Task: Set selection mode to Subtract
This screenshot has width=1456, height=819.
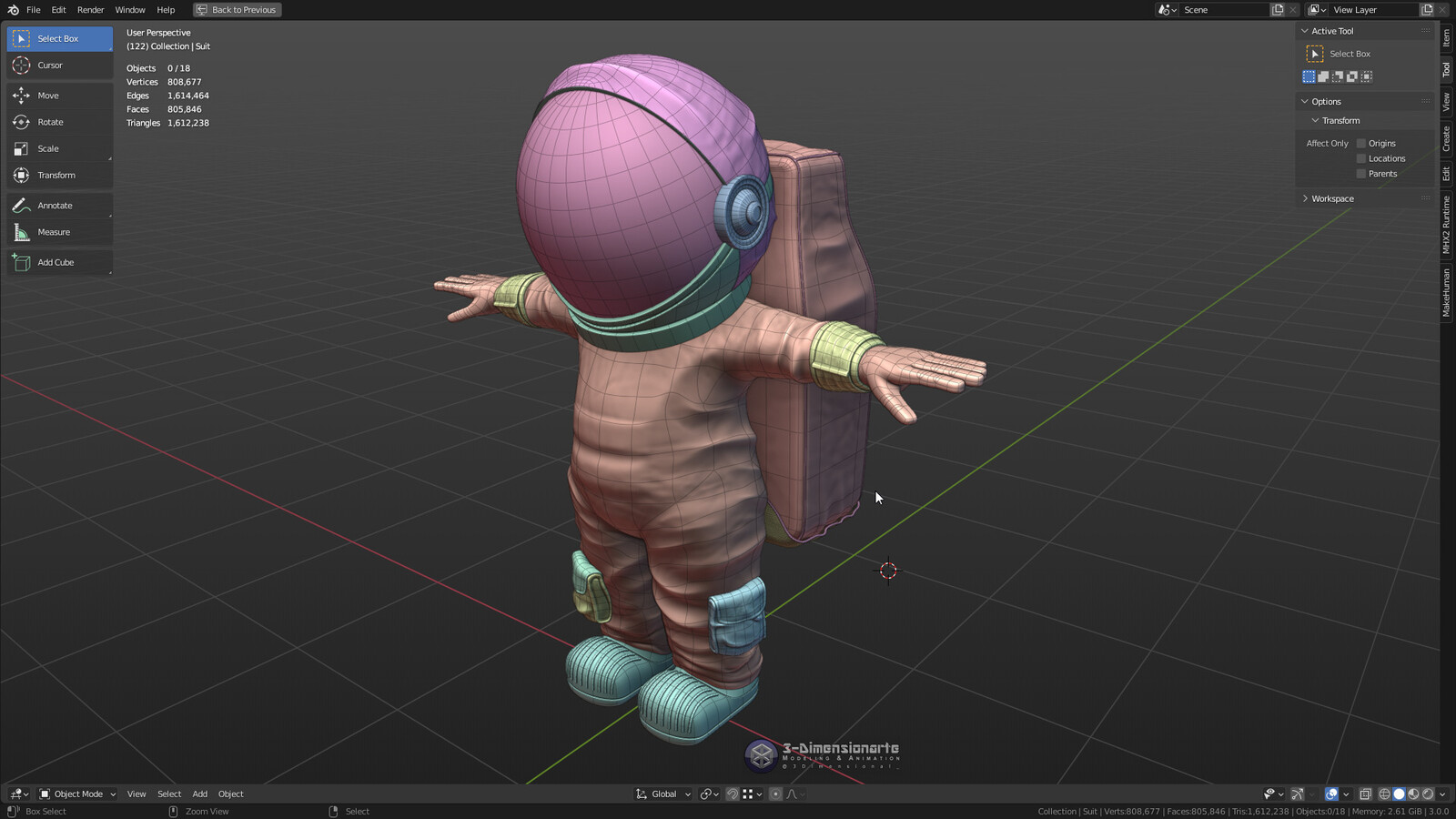Action: coord(1338,77)
